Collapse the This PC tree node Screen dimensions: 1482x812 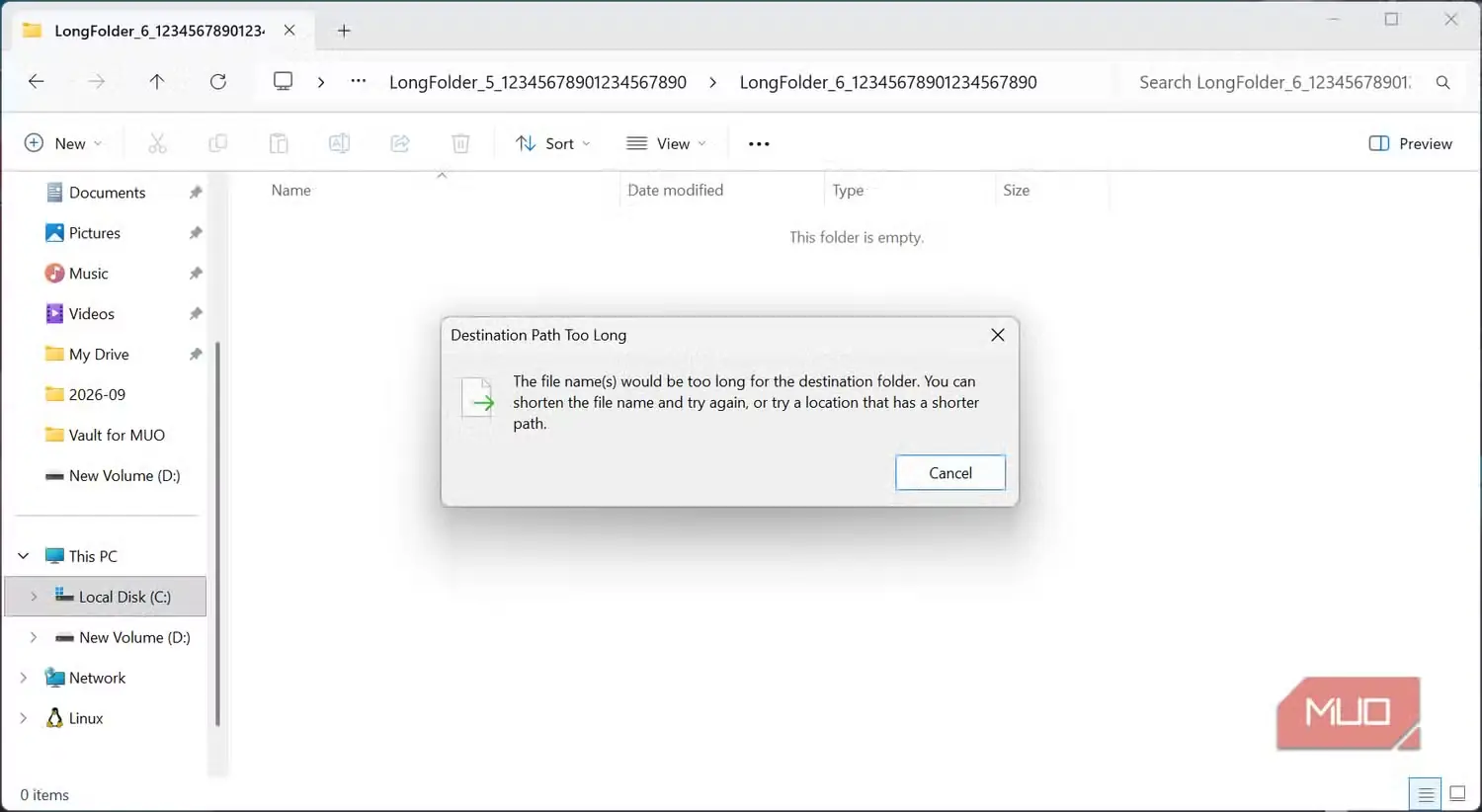(x=24, y=556)
